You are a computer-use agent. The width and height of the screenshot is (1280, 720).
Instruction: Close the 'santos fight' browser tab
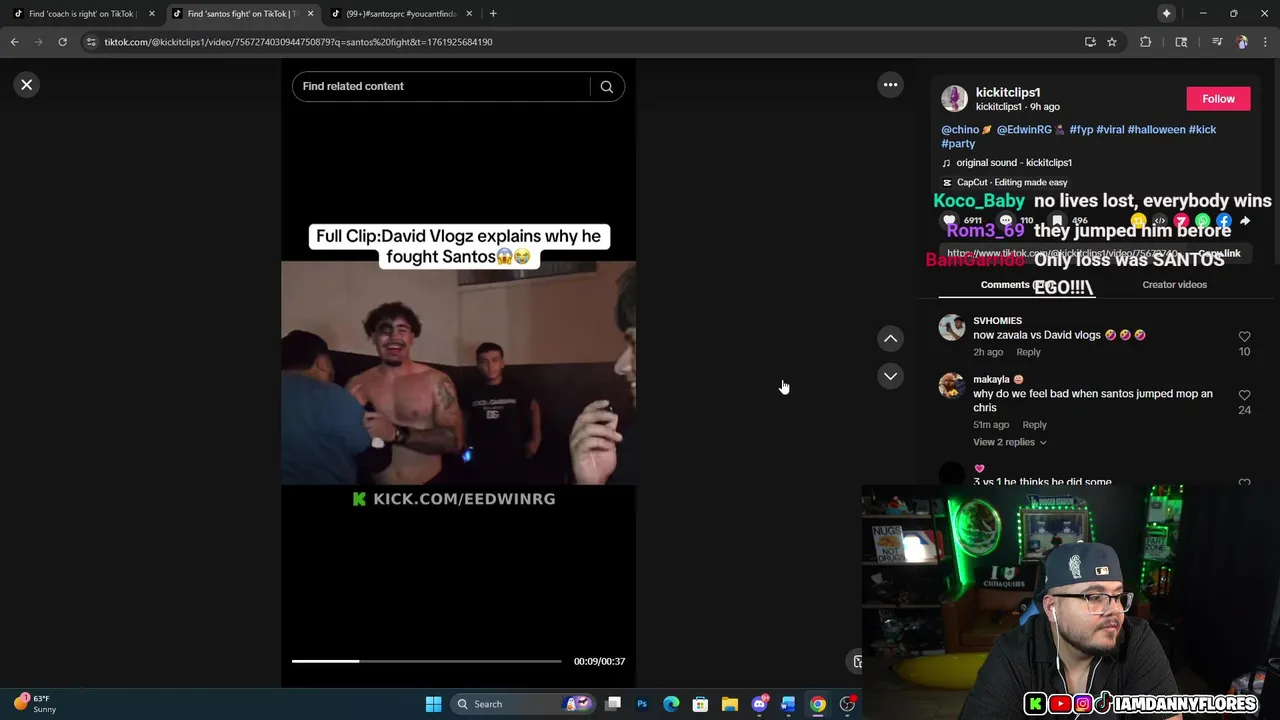point(310,14)
